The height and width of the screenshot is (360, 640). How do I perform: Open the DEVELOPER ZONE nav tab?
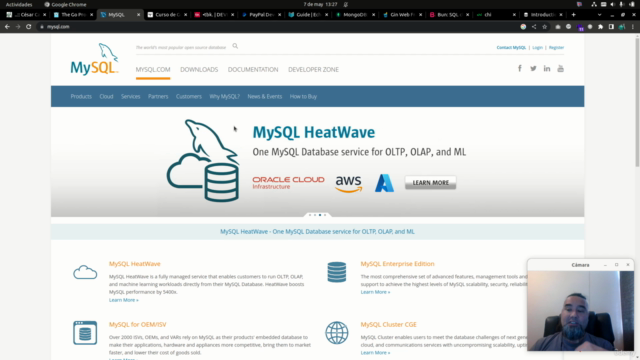(313, 69)
